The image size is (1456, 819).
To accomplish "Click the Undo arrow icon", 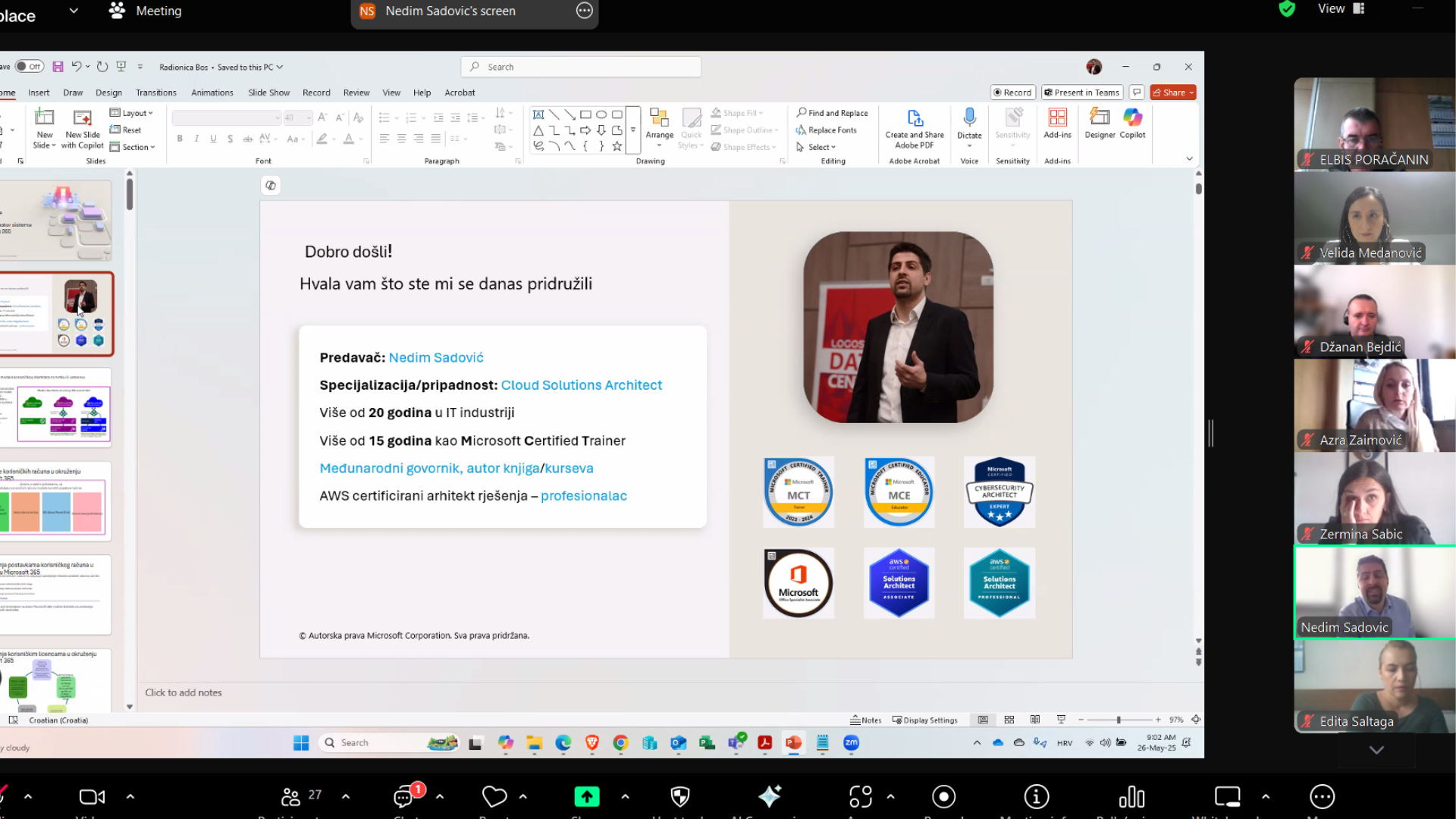I will pos(76,67).
